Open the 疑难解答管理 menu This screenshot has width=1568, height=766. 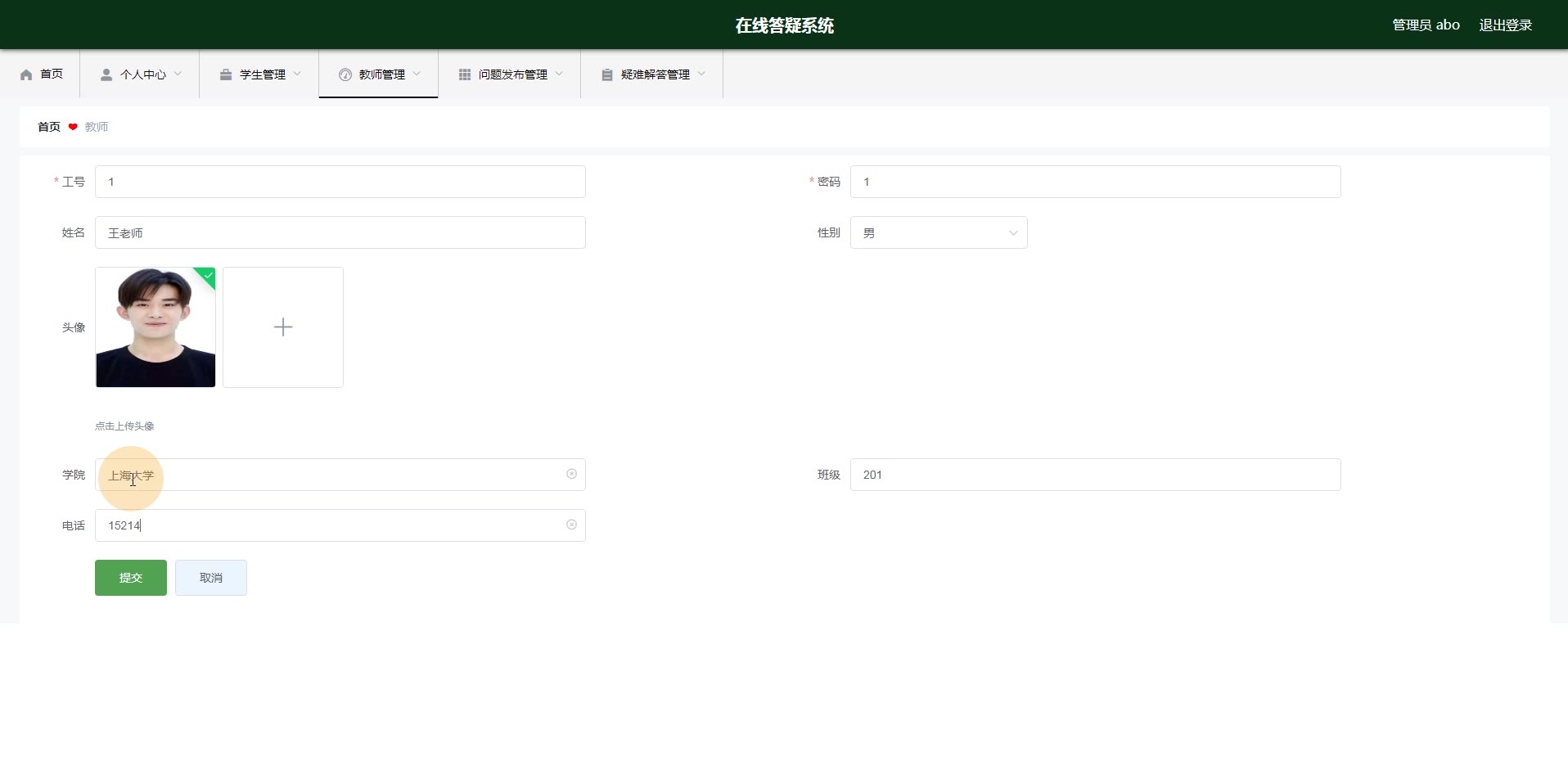652,74
